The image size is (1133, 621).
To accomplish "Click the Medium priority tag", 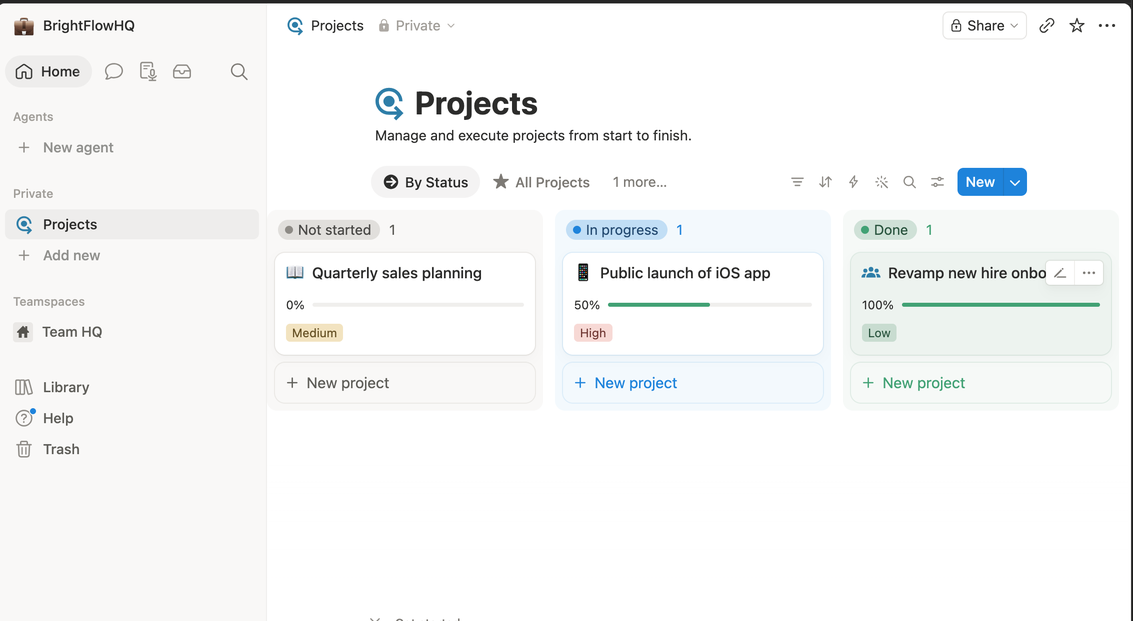I will pos(314,333).
